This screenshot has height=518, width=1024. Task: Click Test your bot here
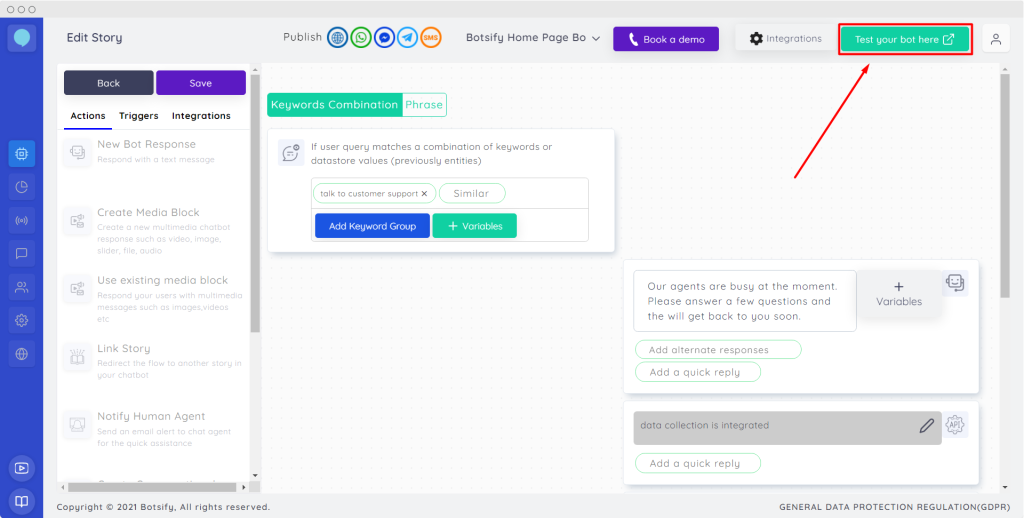click(x=904, y=39)
